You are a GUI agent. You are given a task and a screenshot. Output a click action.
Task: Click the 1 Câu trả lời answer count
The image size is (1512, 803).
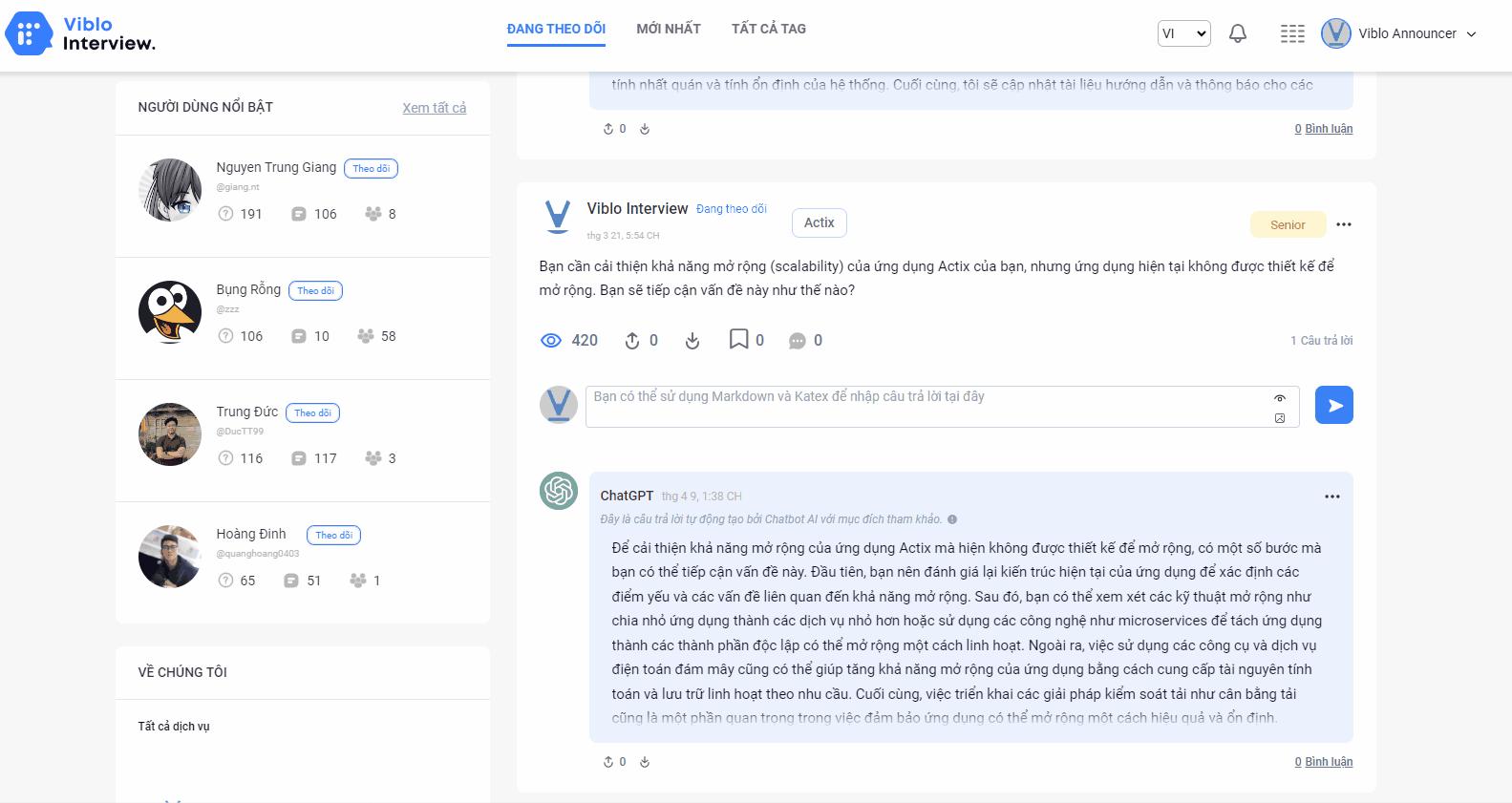[x=1322, y=340]
